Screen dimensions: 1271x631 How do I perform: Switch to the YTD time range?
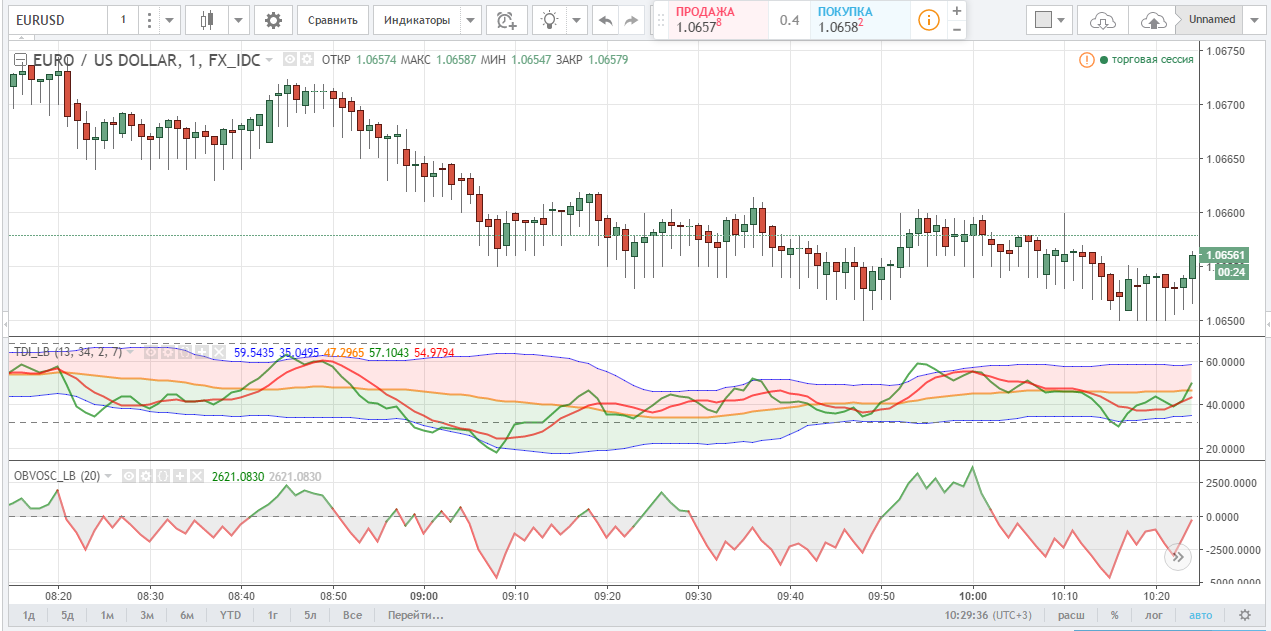click(x=230, y=615)
